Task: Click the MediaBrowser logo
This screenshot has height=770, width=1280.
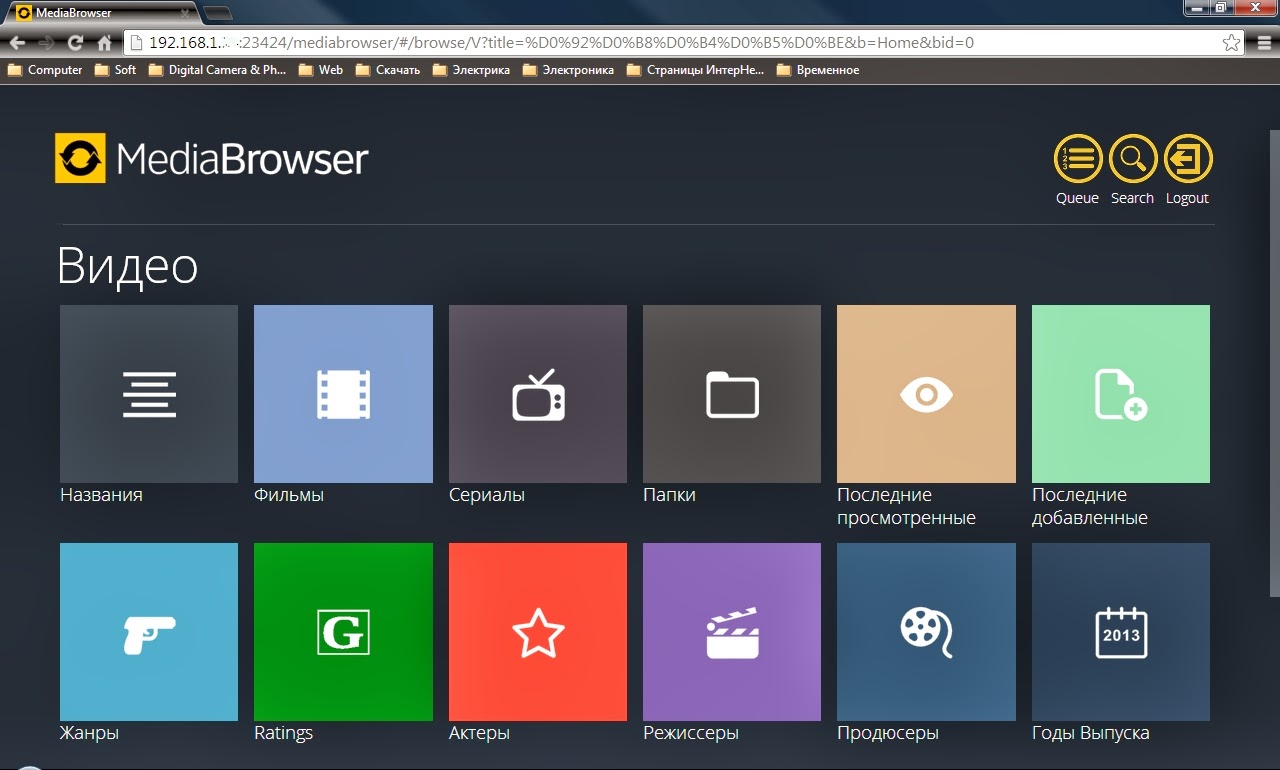Action: coord(211,158)
